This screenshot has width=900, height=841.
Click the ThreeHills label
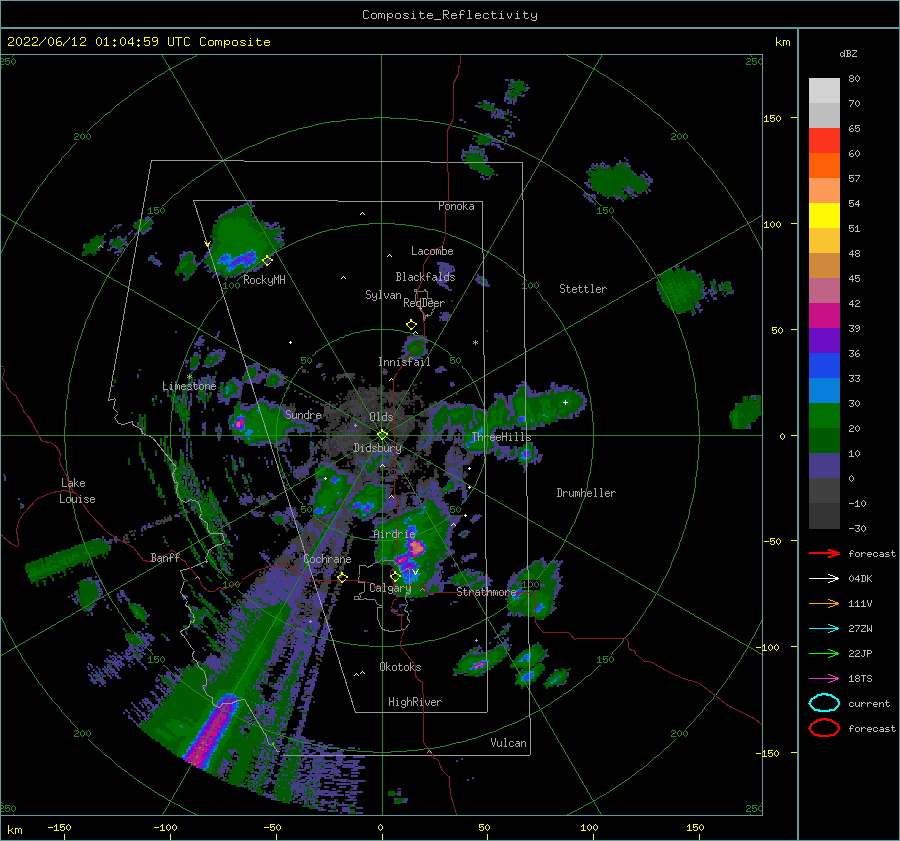[x=501, y=437]
